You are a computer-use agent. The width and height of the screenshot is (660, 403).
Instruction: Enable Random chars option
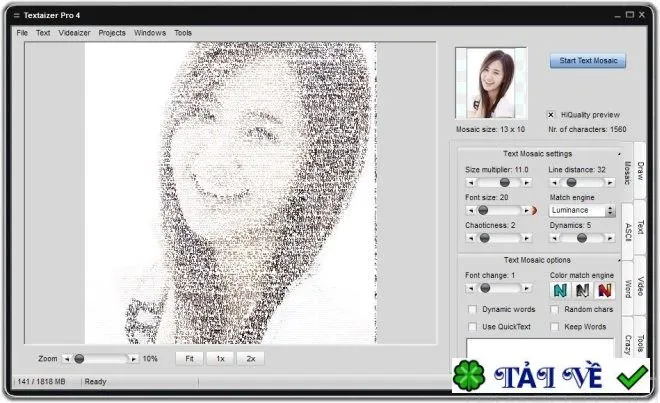pos(555,310)
